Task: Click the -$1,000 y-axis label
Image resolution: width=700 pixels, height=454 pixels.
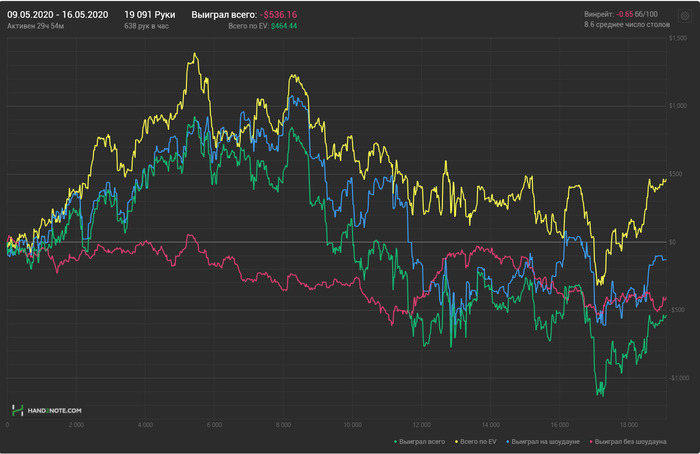Action: click(679, 378)
